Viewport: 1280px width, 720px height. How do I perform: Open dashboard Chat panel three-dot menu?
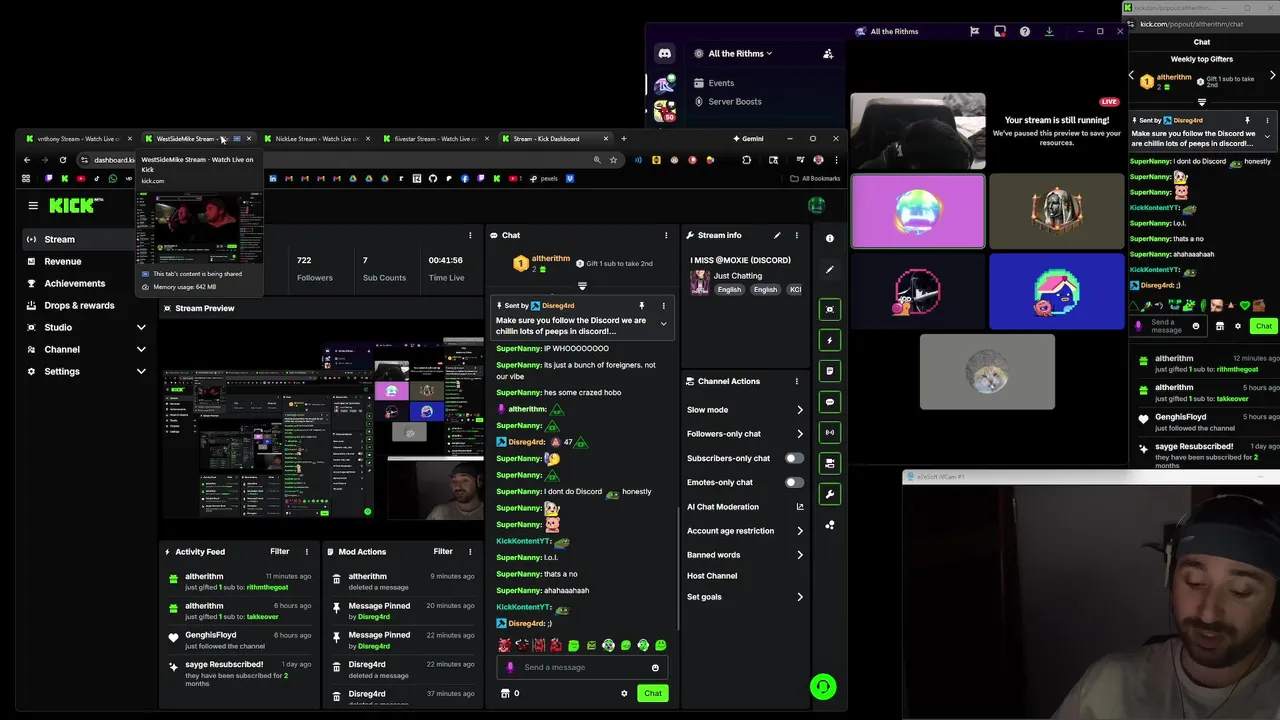click(x=666, y=235)
